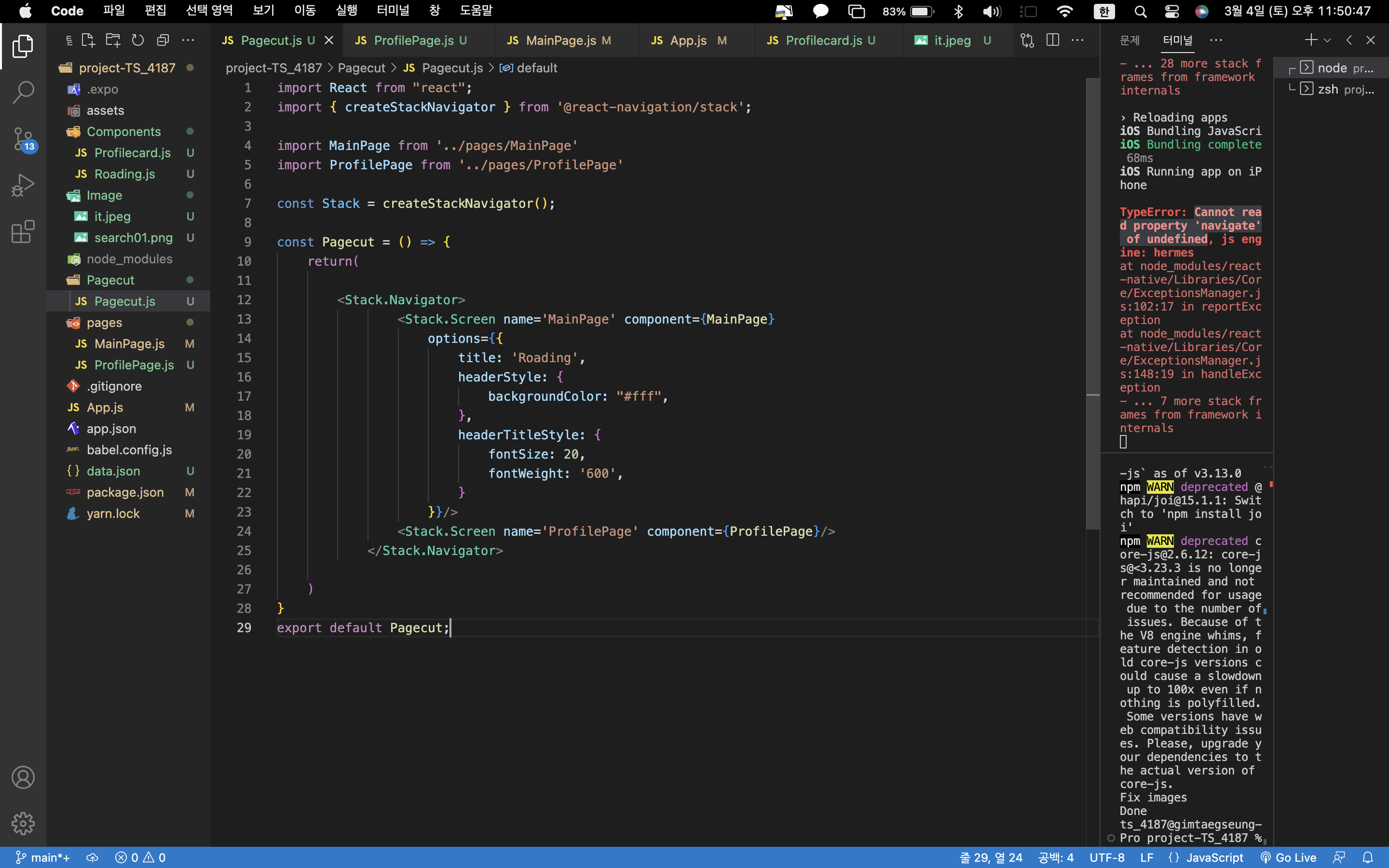Collapse all folders in explorer
The width and height of the screenshot is (1389, 868).
(163, 40)
